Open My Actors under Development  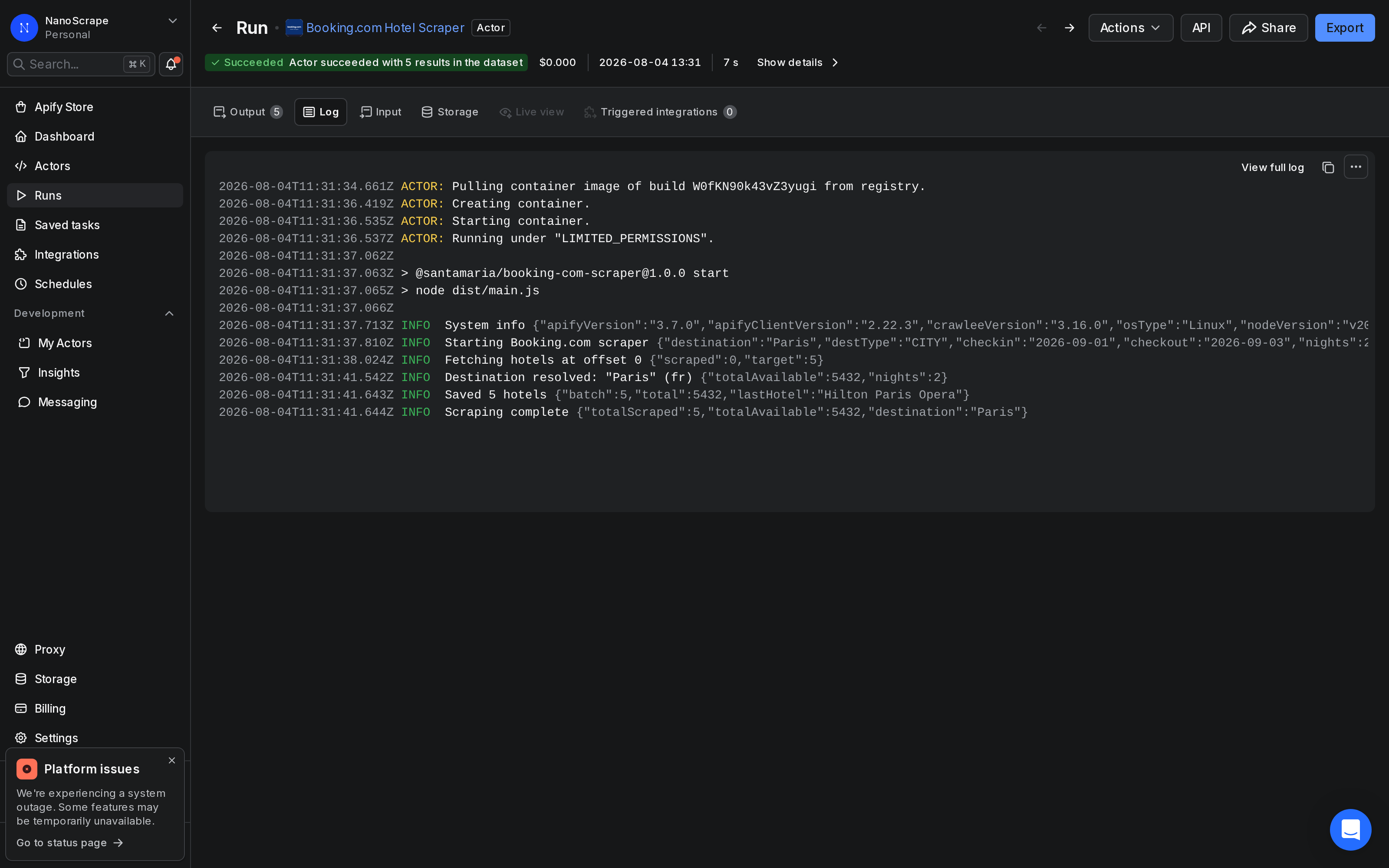pos(95,343)
